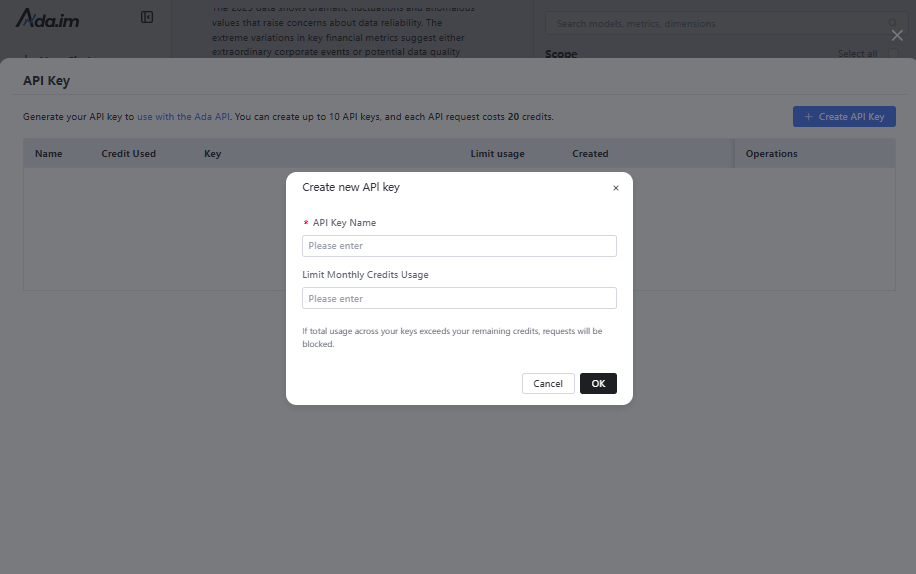Collapse the sidebar panel icon

click(x=147, y=17)
